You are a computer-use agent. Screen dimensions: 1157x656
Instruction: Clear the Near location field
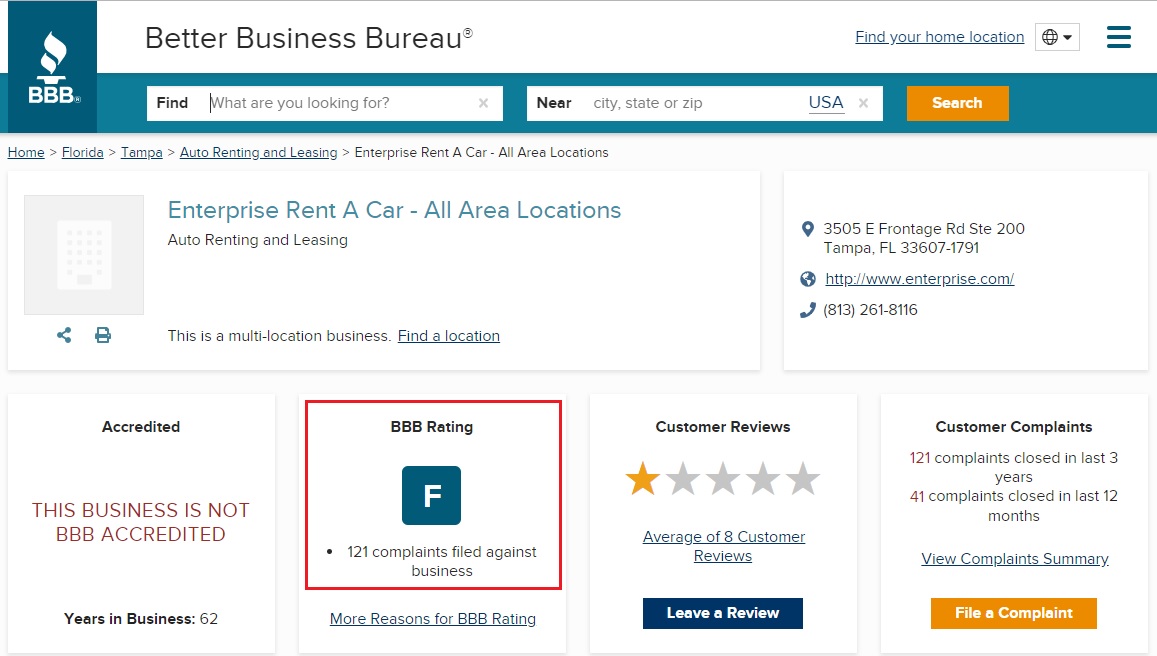(863, 103)
